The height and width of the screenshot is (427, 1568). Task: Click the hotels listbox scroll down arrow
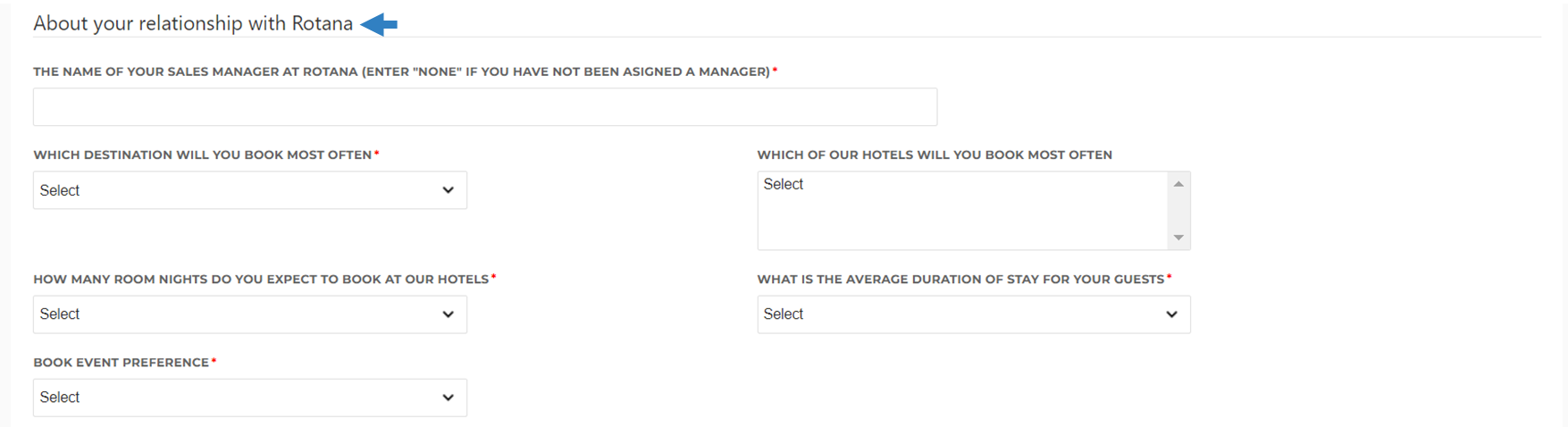coord(1178,238)
